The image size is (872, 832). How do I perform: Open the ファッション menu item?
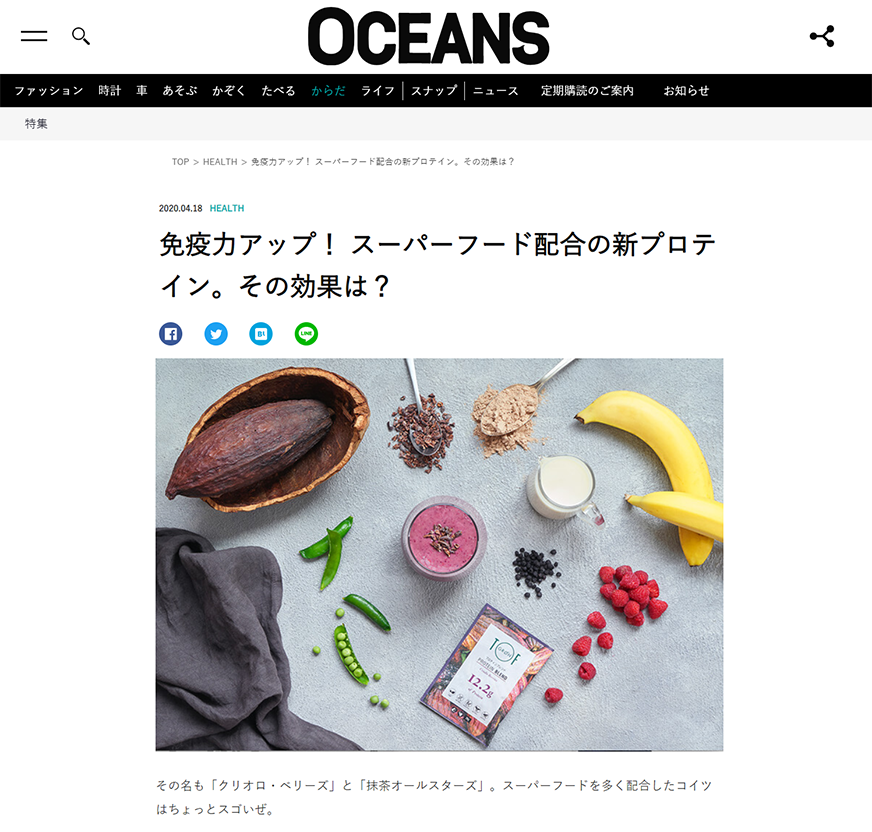click(49, 91)
